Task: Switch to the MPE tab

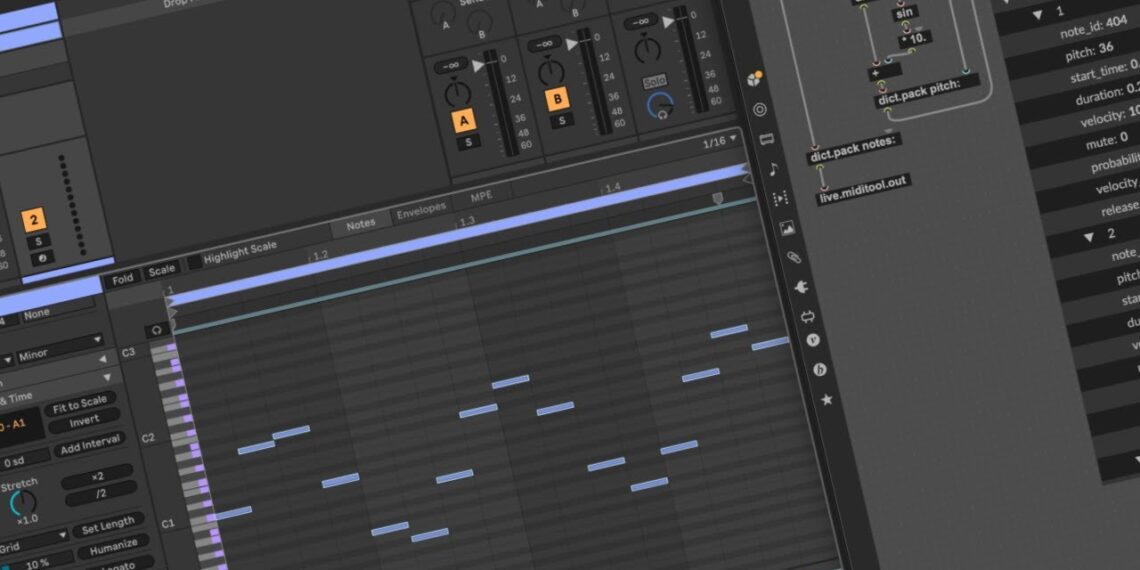Action: 481,197
